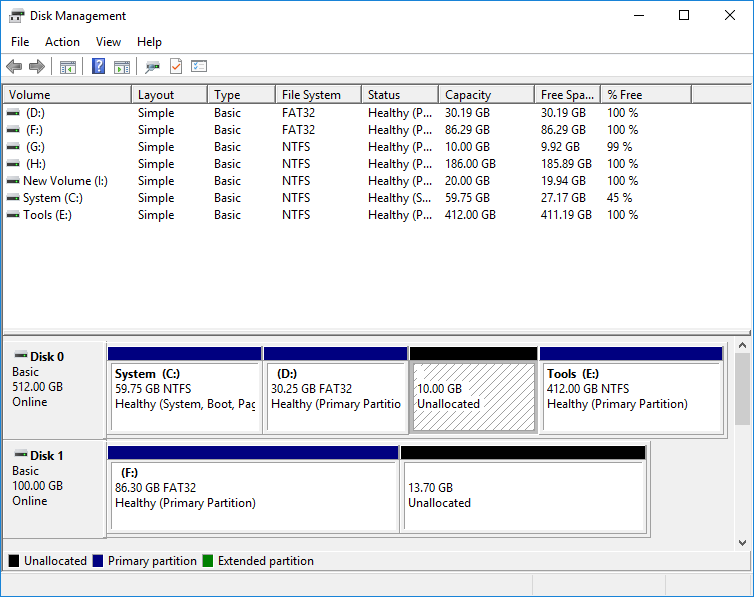The width and height of the screenshot is (754, 597).
Task: Click Show/Hide Action Pane toolbar icon
Action: [x=122, y=67]
